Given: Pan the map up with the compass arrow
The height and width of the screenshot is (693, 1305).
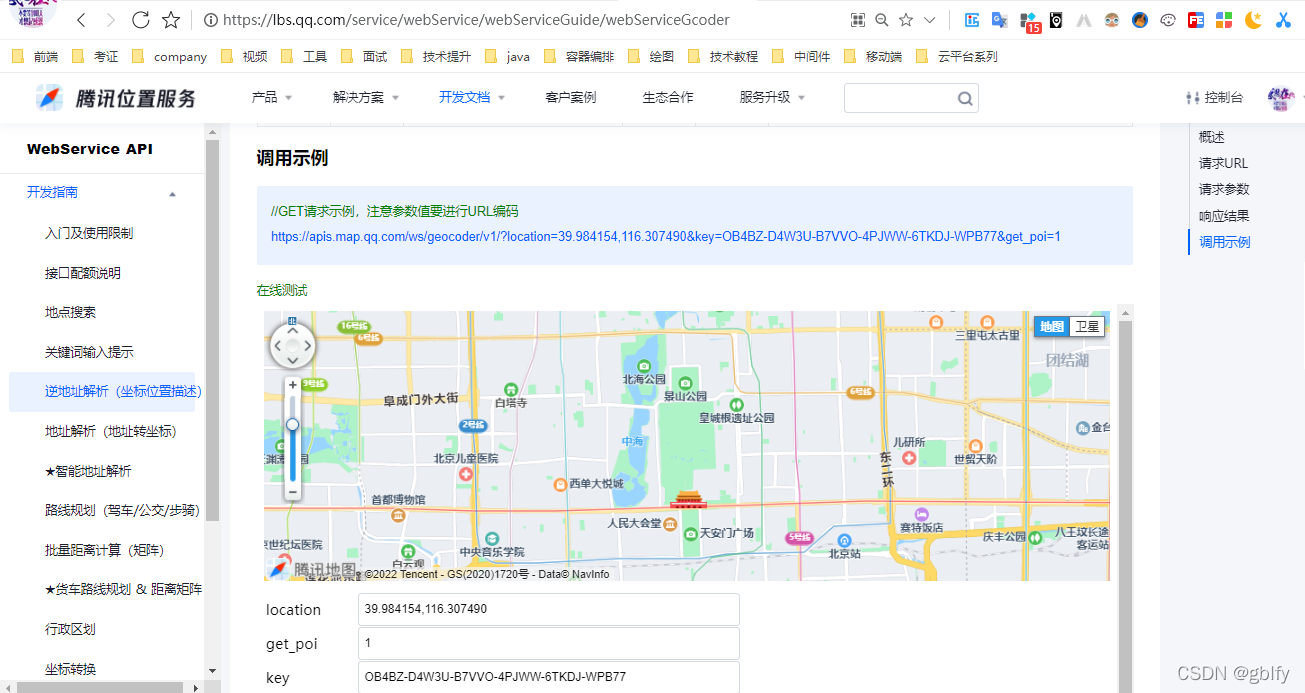Looking at the screenshot, I should point(292,329).
